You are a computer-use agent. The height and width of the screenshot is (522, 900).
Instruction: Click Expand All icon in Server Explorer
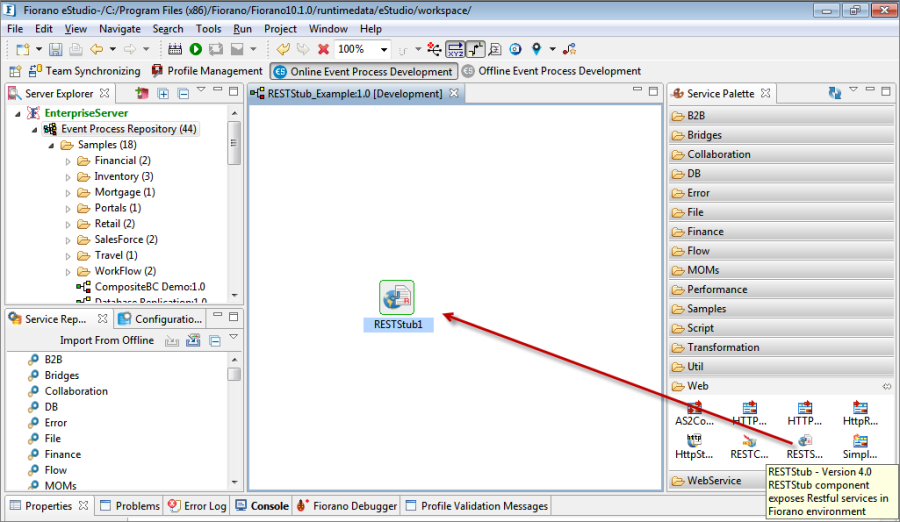pos(164,93)
